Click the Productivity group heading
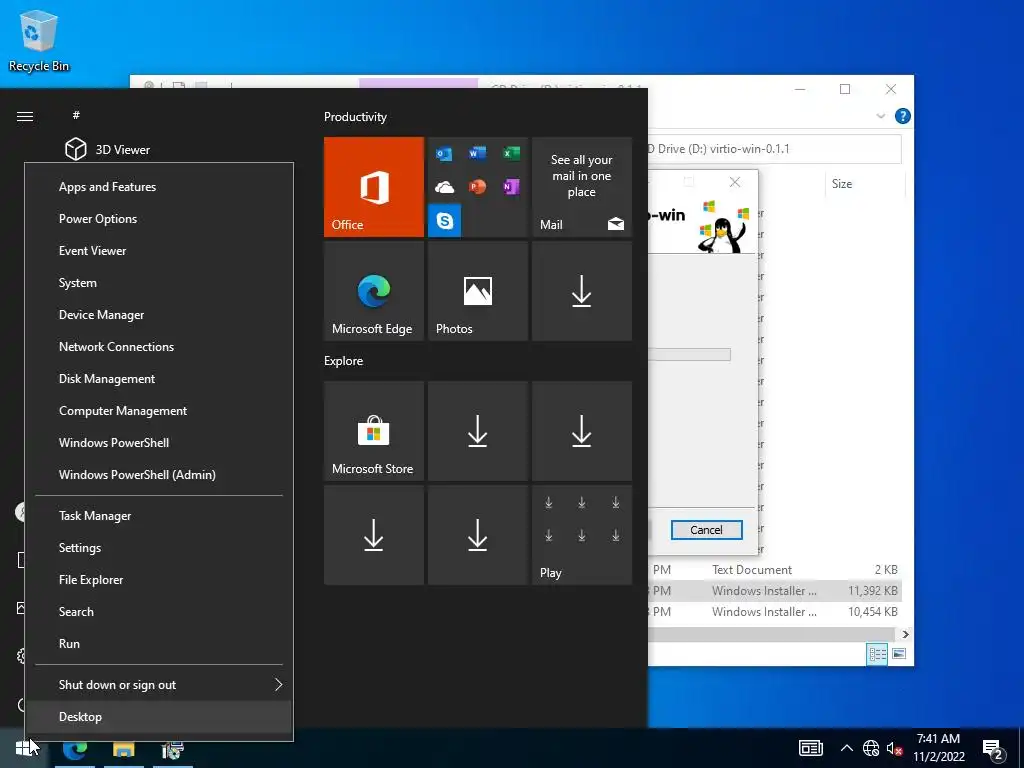The image size is (1024, 768). pyautogui.click(x=355, y=117)
